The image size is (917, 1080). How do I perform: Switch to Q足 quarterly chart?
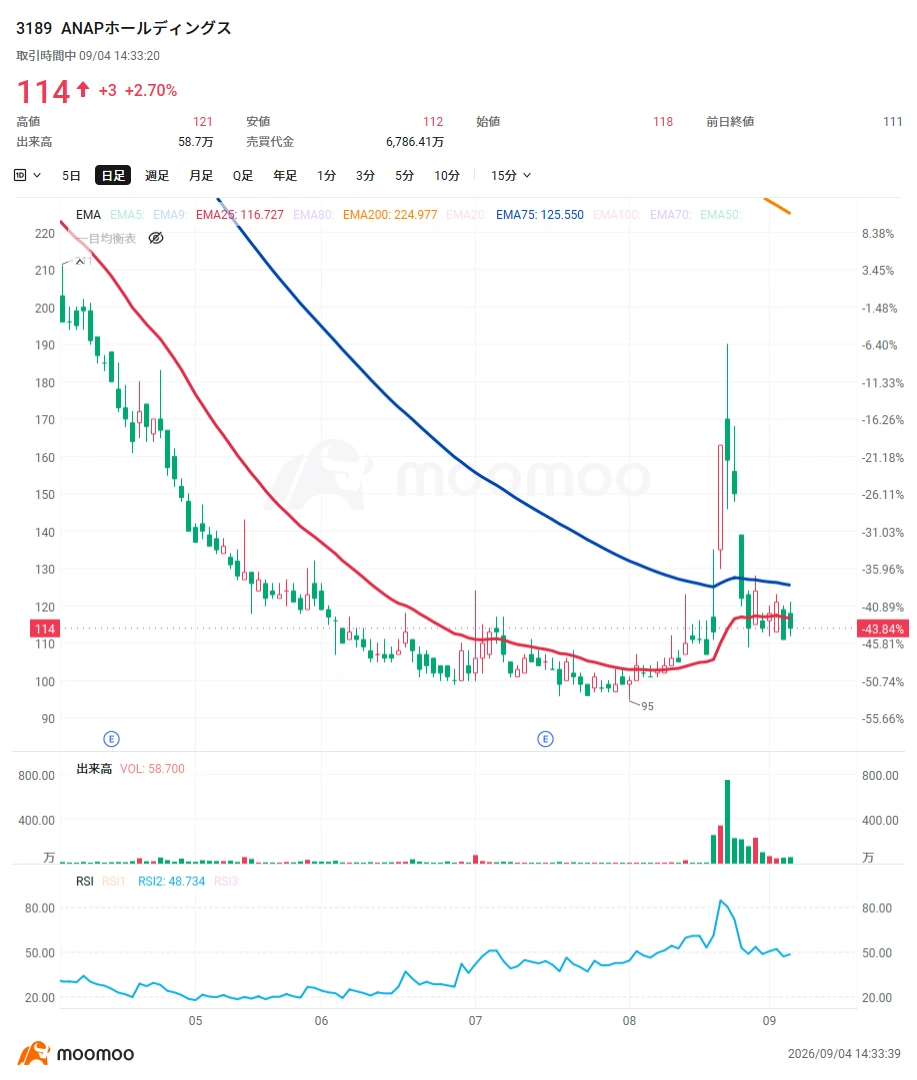pos(243,176)
